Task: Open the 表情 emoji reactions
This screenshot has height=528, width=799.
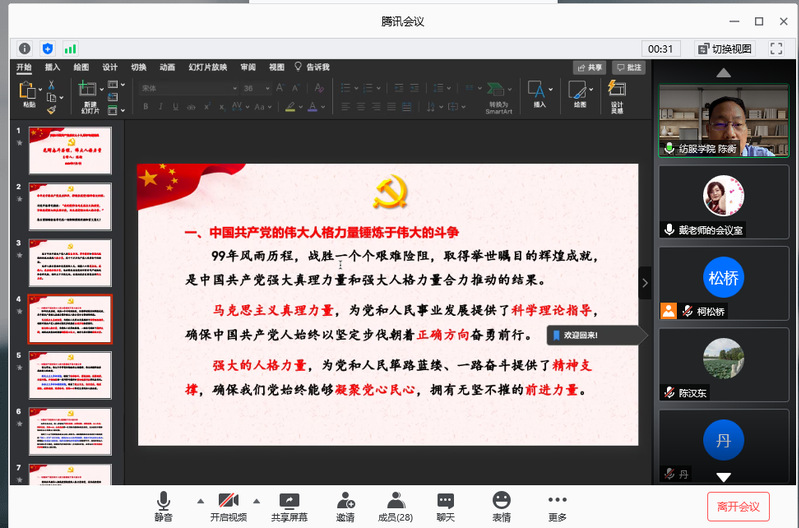Action: click(x=501, y=505)
